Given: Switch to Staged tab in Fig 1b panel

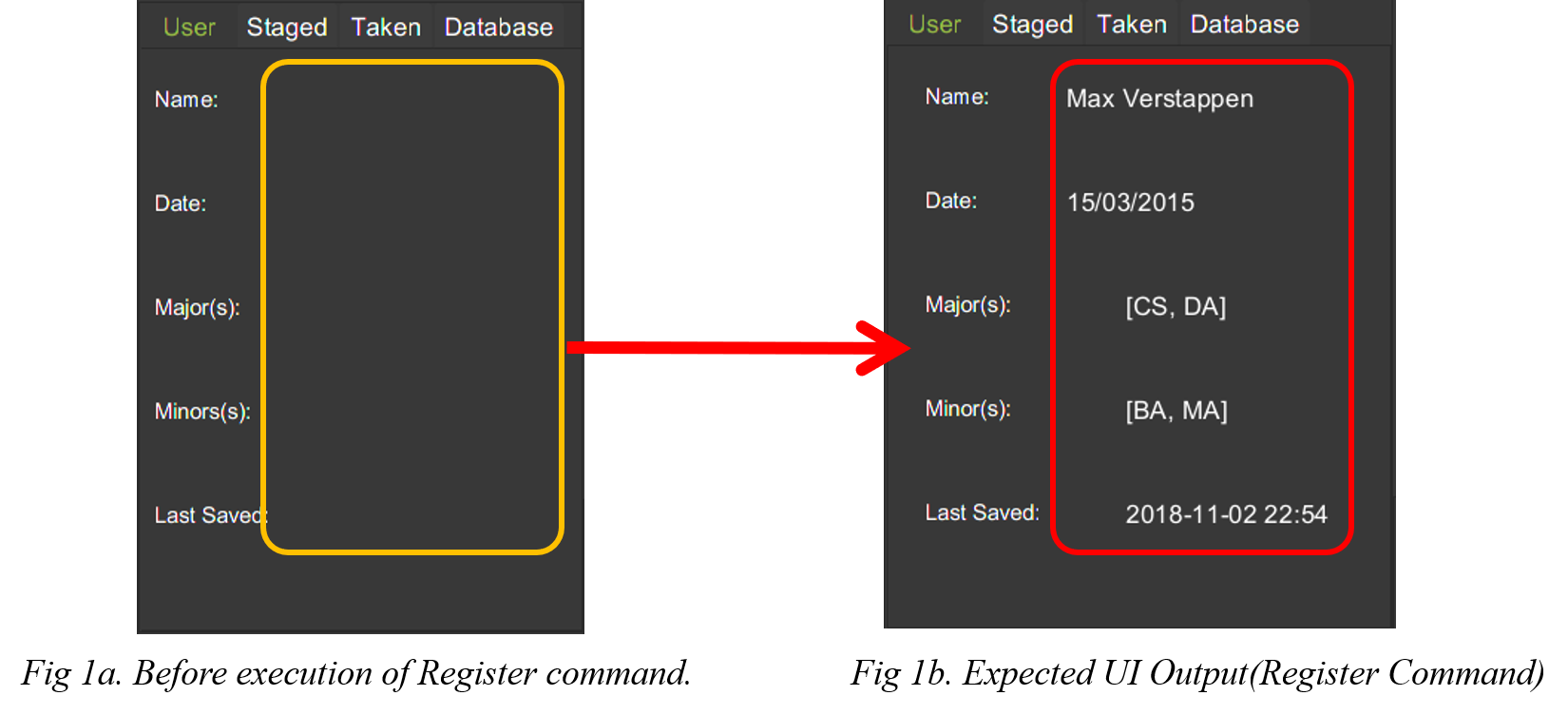Looking at the screenshot, I should coord(1033,25).
